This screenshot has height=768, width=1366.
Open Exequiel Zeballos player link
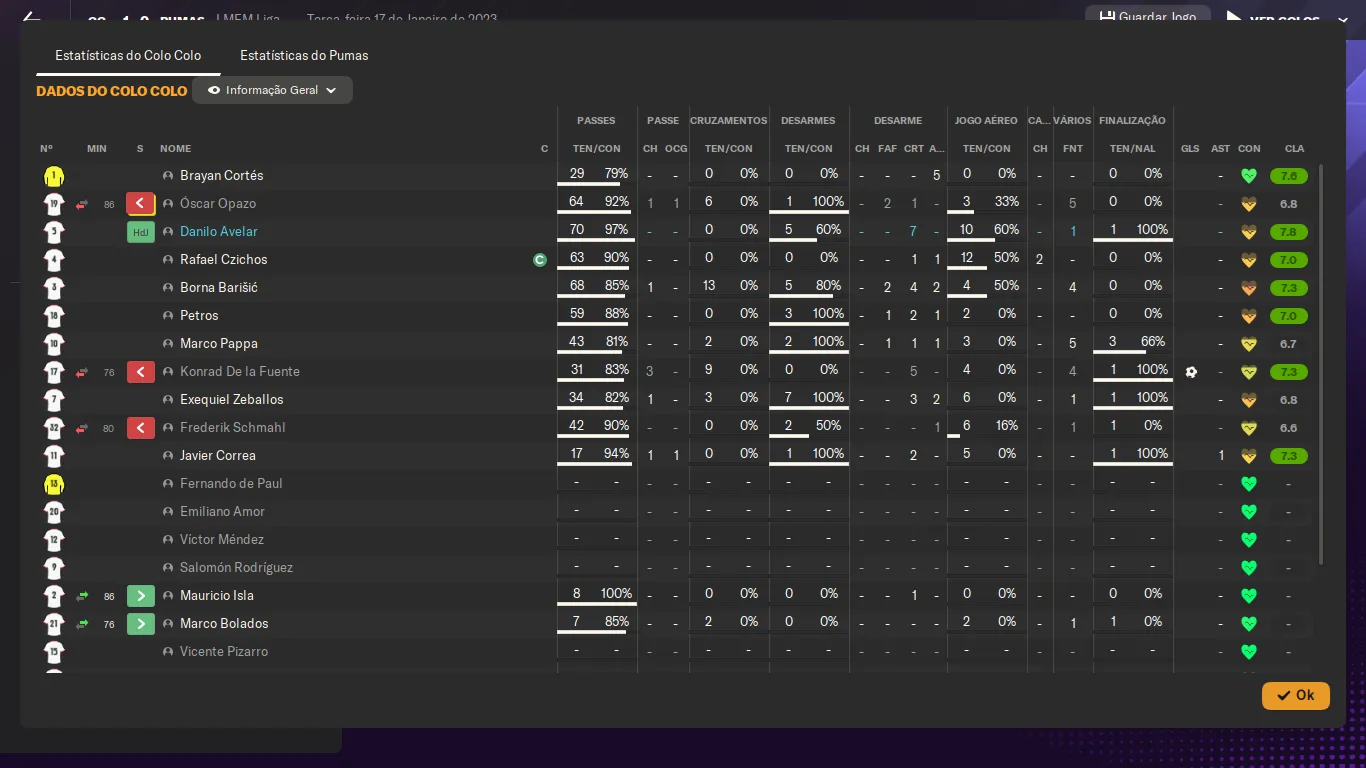point(231,400)
